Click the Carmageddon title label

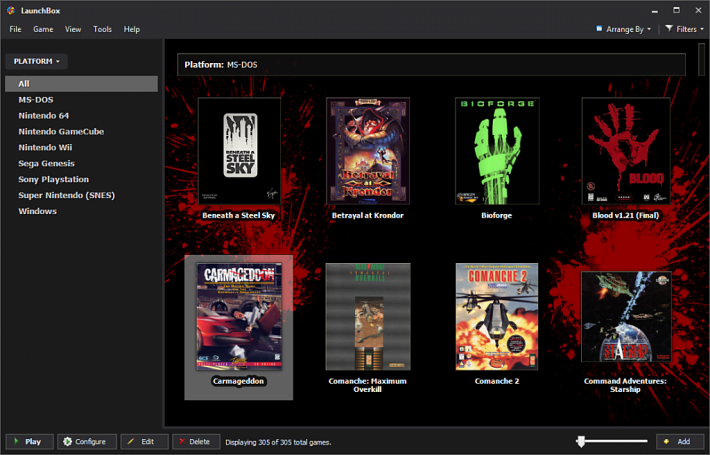click(x=239, y=381)
